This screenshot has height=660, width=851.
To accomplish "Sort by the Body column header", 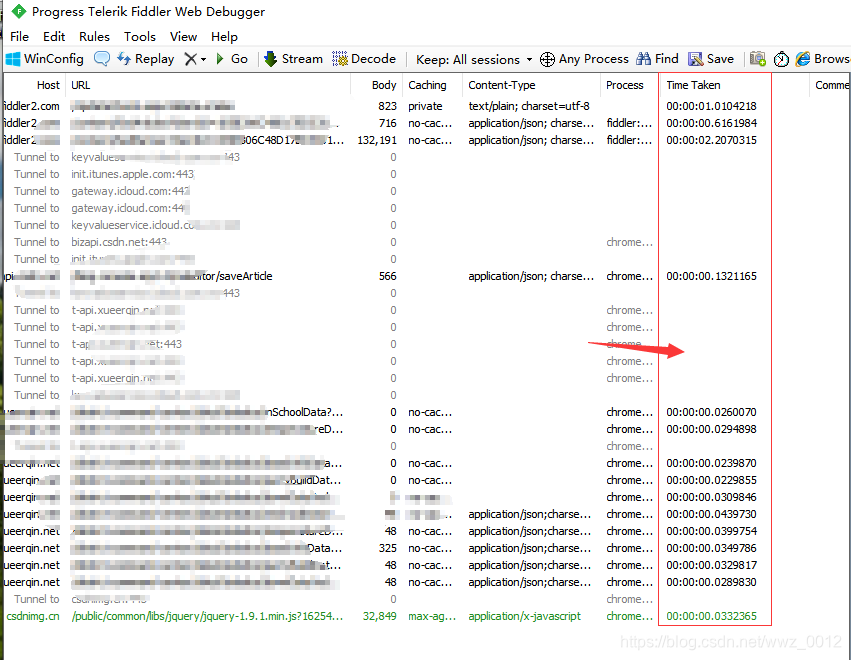I will click(377, 85).
